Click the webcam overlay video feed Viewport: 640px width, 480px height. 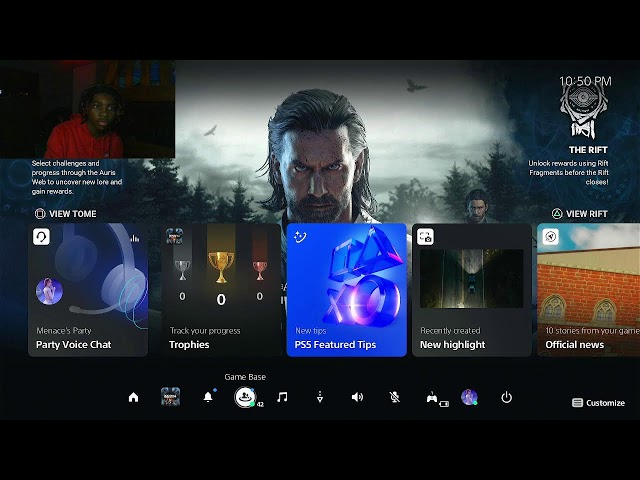tap(87, 109)
